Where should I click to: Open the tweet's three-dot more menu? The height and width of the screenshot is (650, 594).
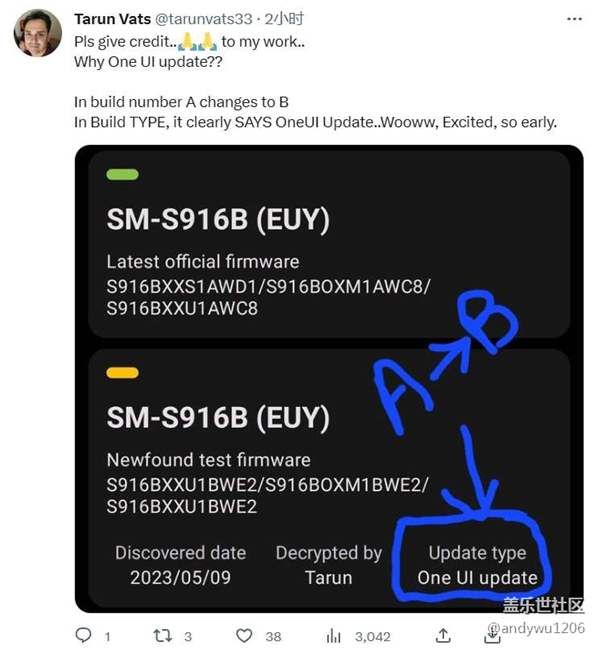coord(574,19)
